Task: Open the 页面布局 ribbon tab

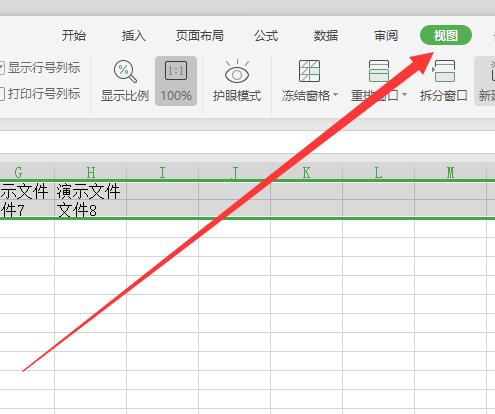Action: click(200, 35)
